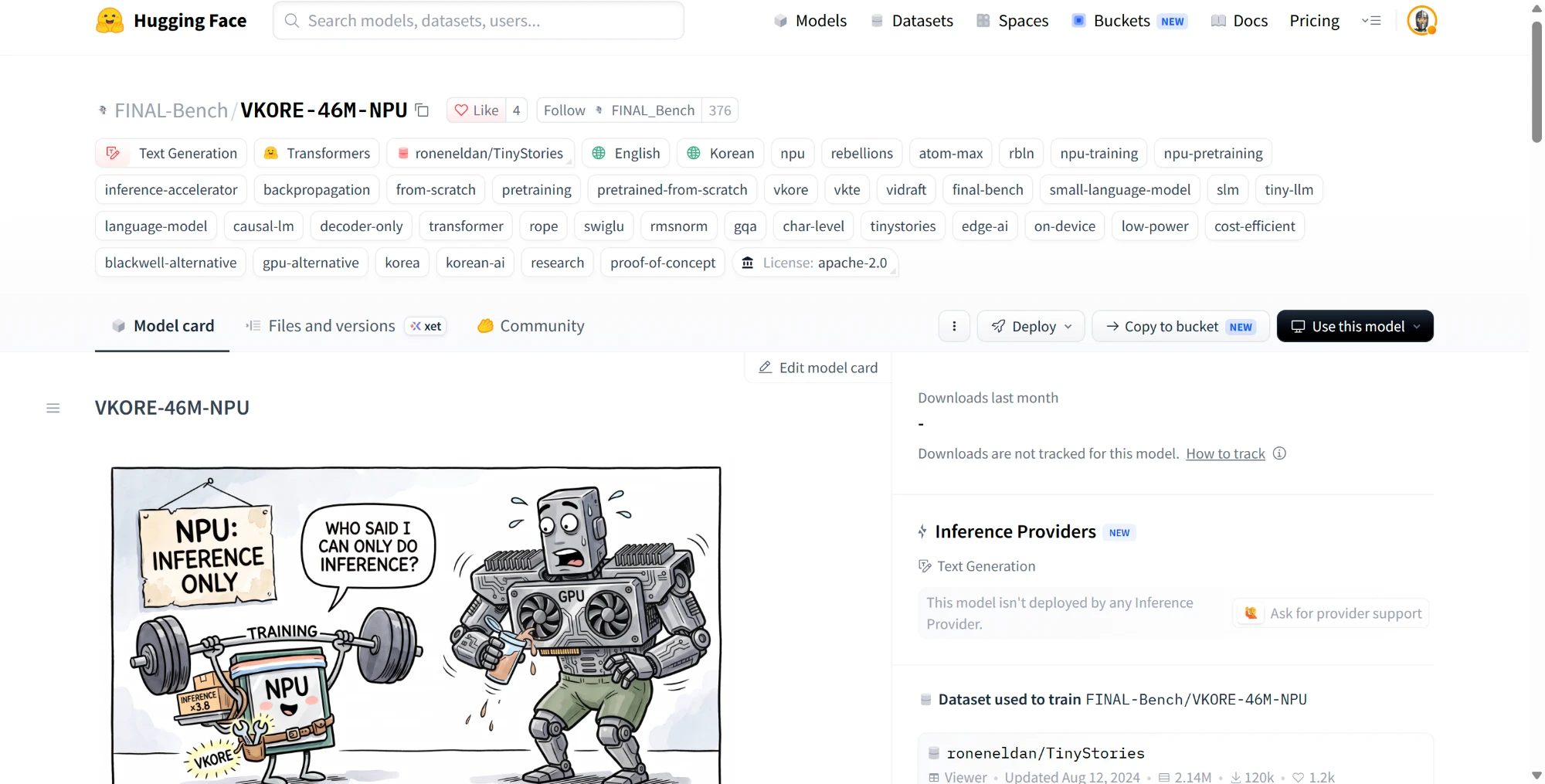Click the License apache-2.0 tag
Viewport: 1545px width, 784px height.
point(814,263)
